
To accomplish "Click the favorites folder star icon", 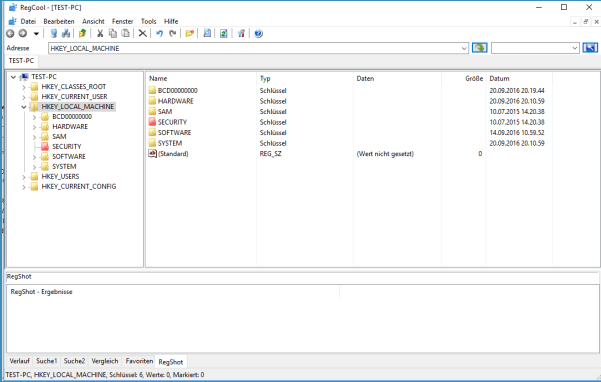I will (189, 34).
